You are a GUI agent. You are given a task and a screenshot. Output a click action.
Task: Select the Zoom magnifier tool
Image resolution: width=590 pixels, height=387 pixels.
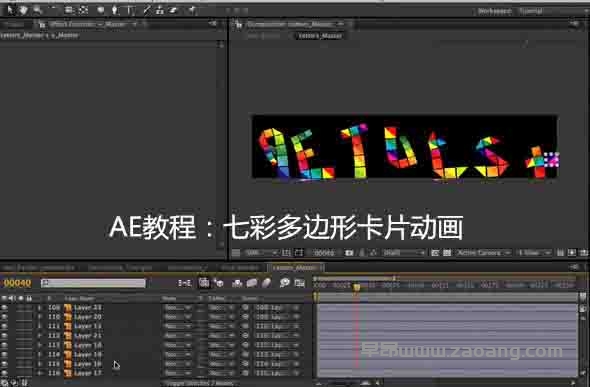pyautogui.click(x=37, y=10)
